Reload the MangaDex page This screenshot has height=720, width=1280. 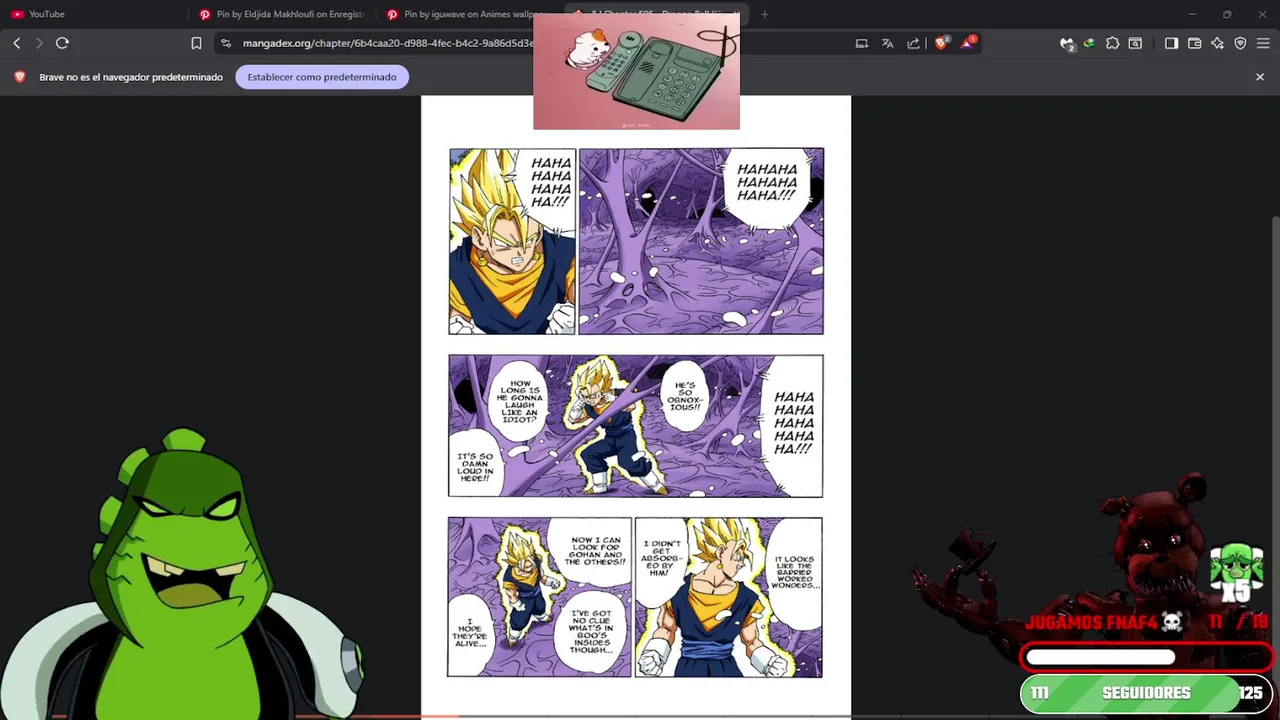point(62,43)
